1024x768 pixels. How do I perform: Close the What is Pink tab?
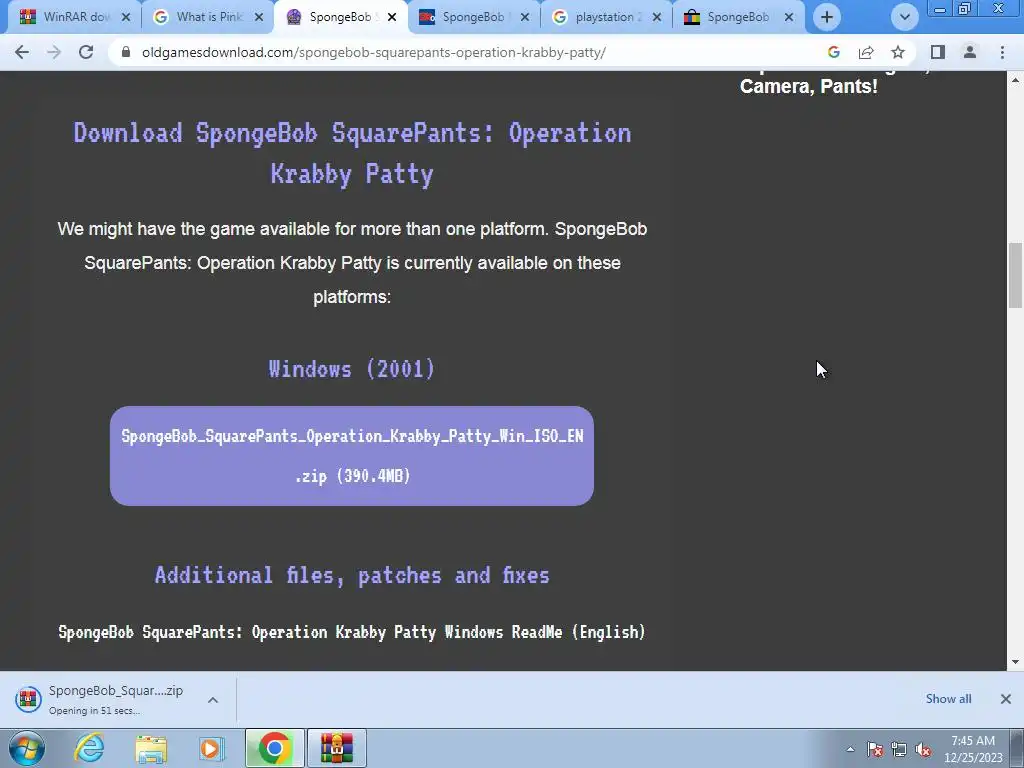tap(259, 17)
